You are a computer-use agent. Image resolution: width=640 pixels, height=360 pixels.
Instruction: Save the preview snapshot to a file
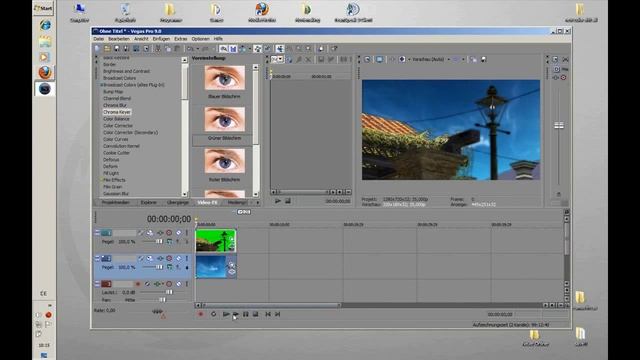click(x=484, y=60)
